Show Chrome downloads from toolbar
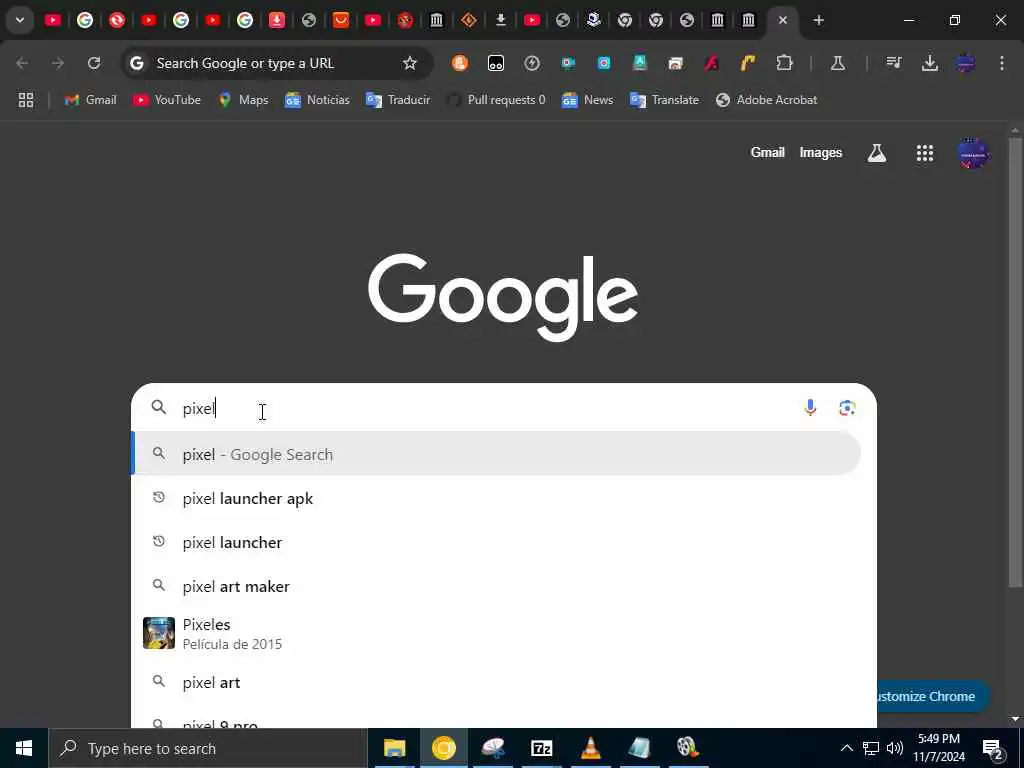Screen dimensions: 1024x768 (x=929, y=63)
